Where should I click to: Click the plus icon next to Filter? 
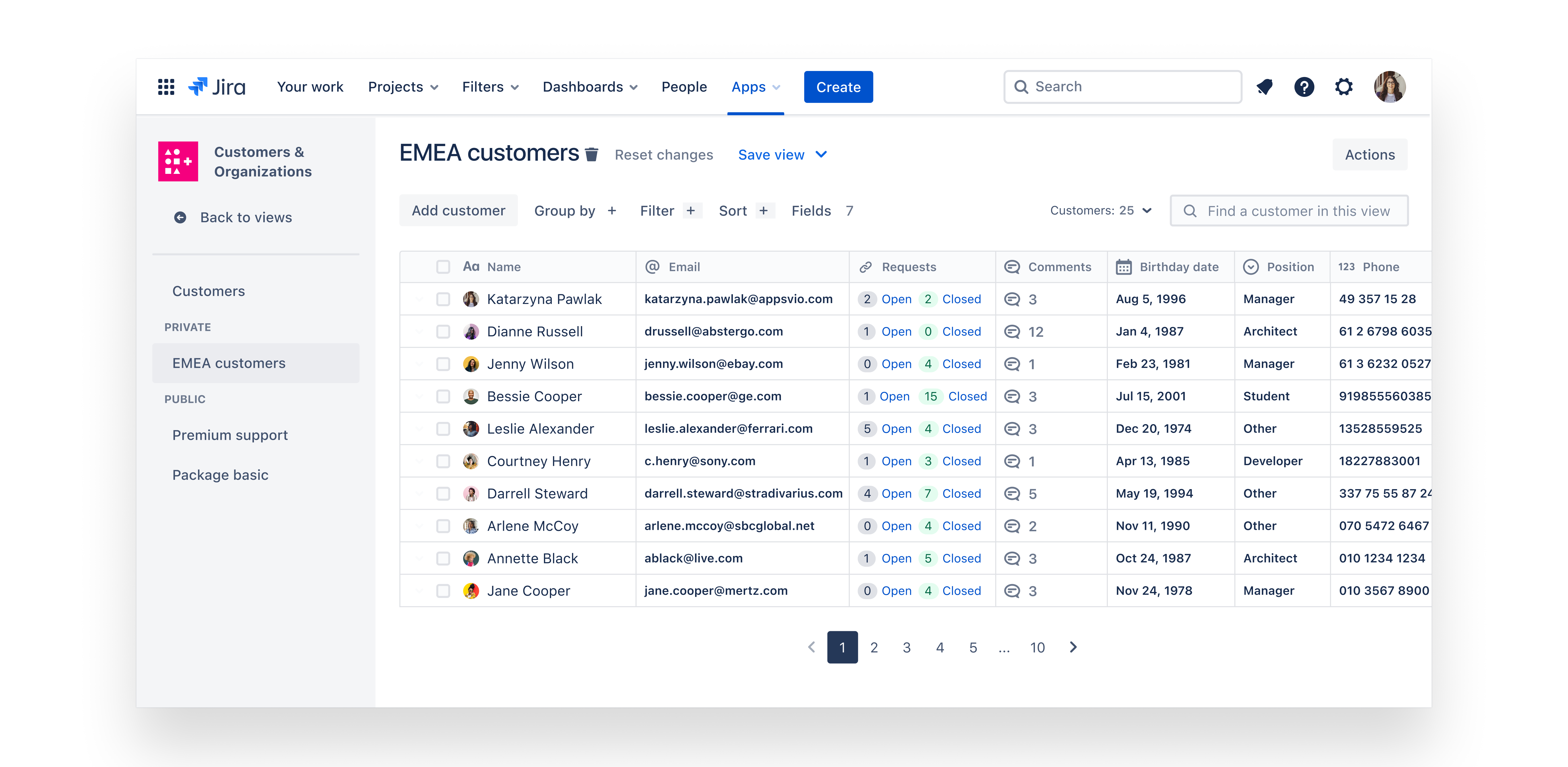click(691, 210)
